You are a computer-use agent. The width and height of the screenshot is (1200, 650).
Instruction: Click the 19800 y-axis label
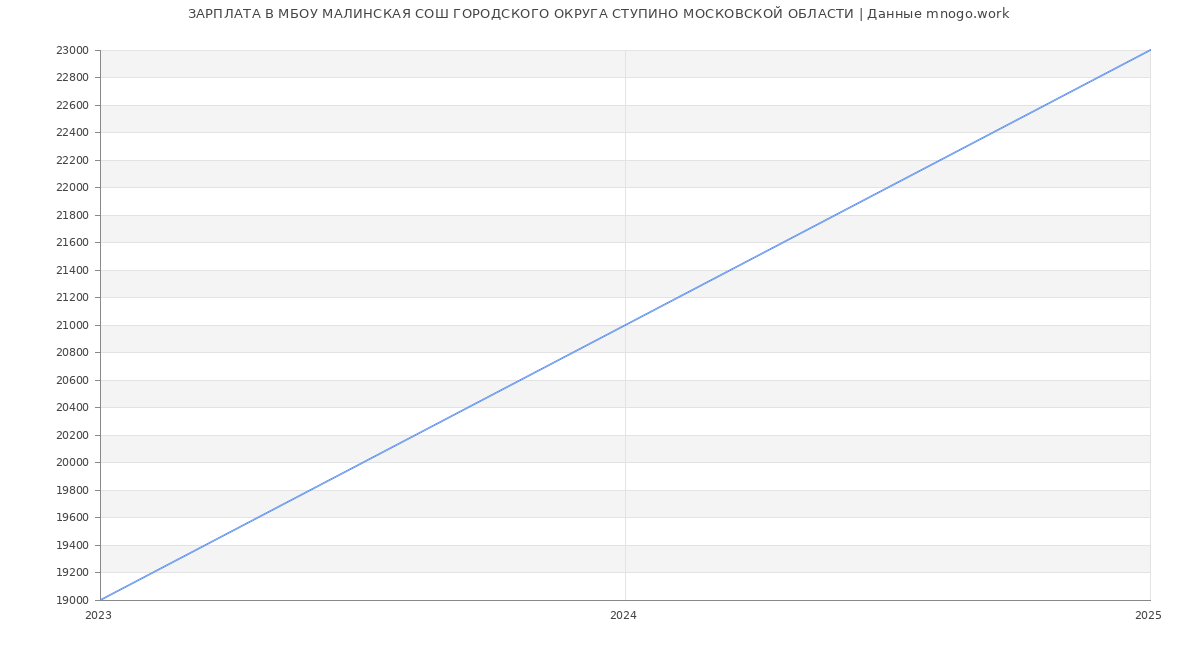[x=72, y=490]
